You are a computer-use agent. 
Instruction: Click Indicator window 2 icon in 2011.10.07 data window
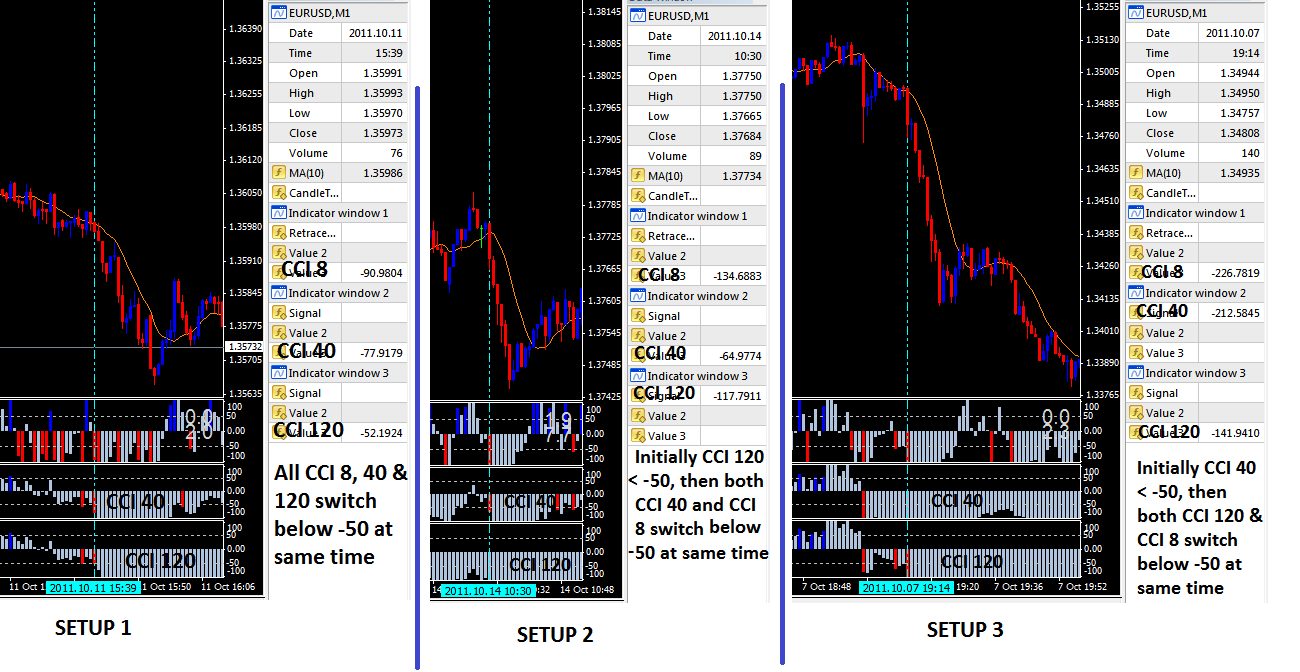tap(1135, 293)
